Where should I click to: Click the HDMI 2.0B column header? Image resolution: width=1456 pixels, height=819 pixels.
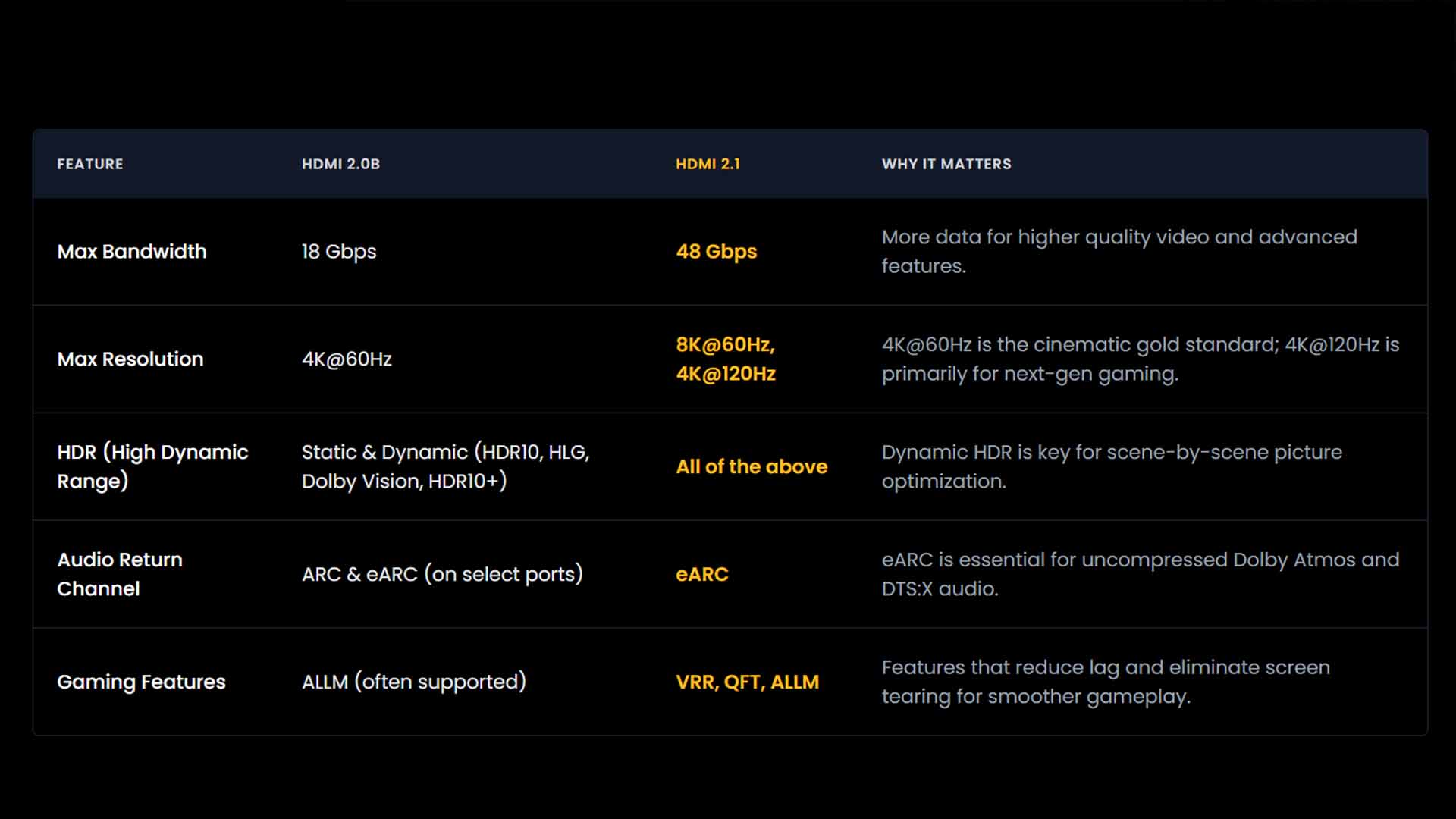coord(340,164)
